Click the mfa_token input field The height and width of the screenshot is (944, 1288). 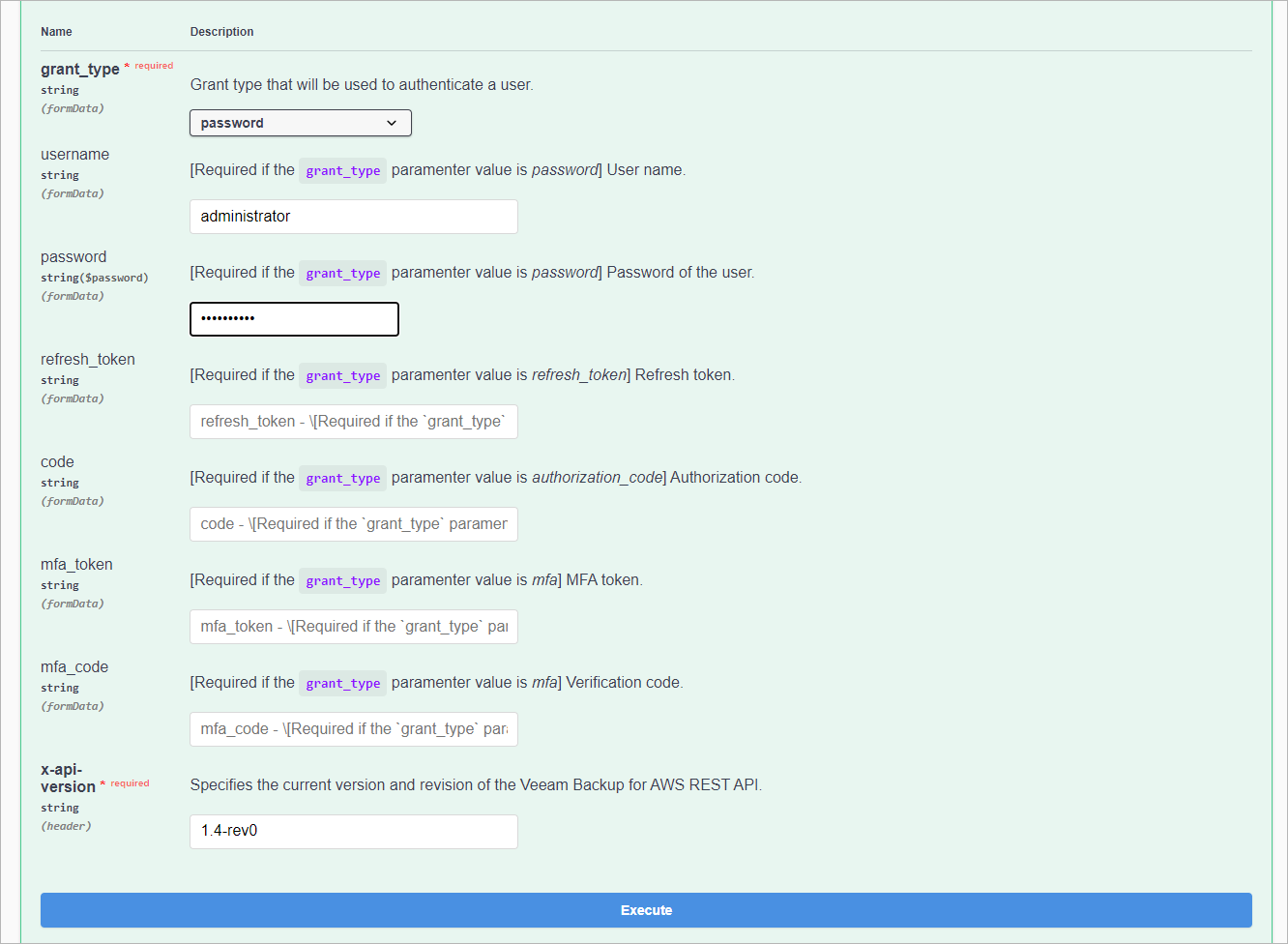[x=353, y=627]
